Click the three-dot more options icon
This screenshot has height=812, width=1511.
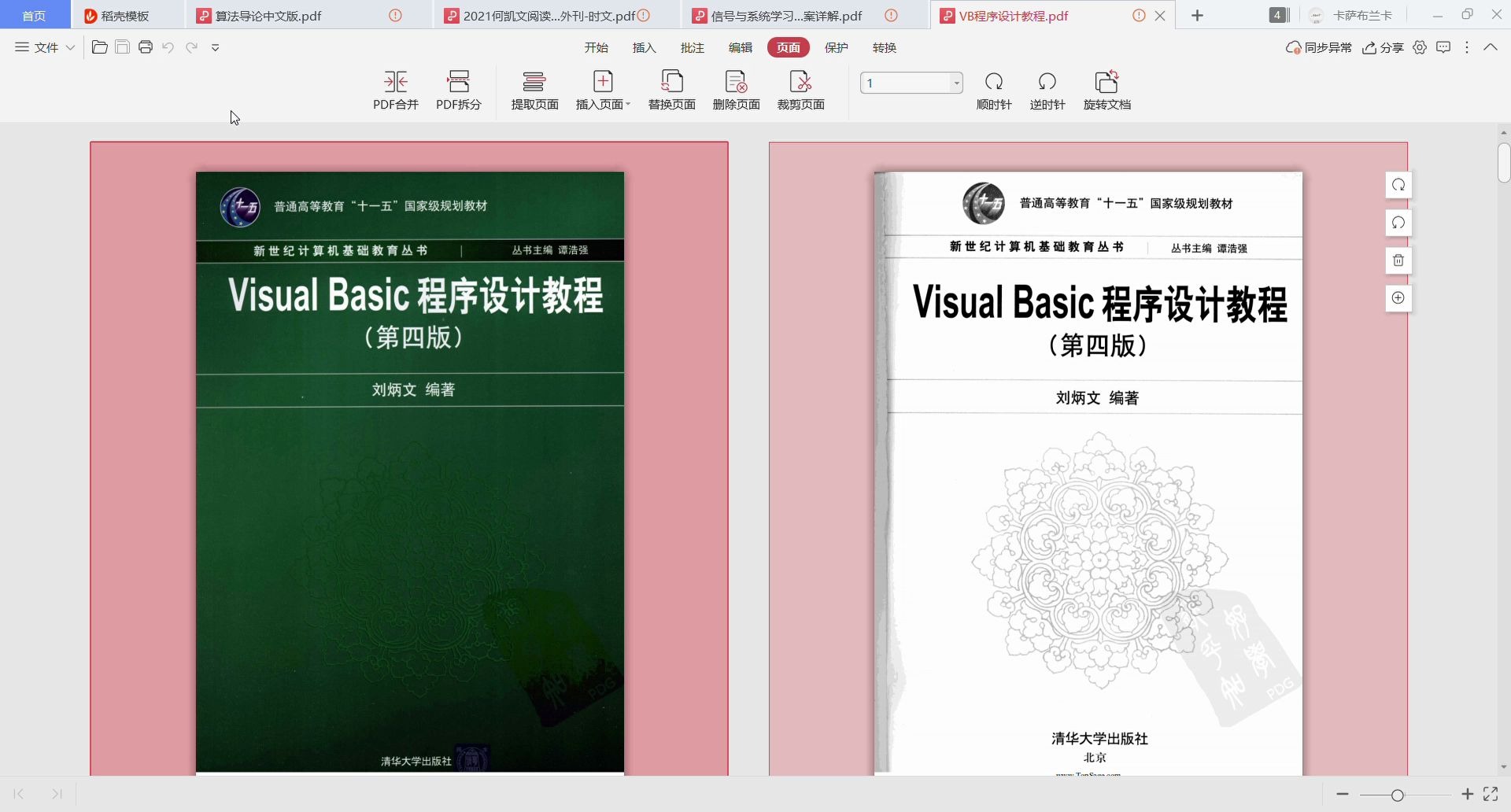1467,47
